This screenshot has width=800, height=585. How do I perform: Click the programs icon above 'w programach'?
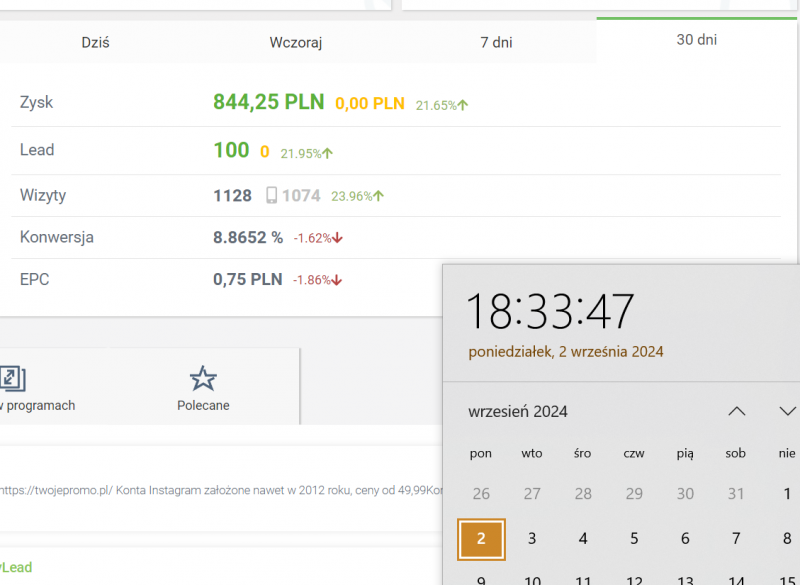coord(12,378)
